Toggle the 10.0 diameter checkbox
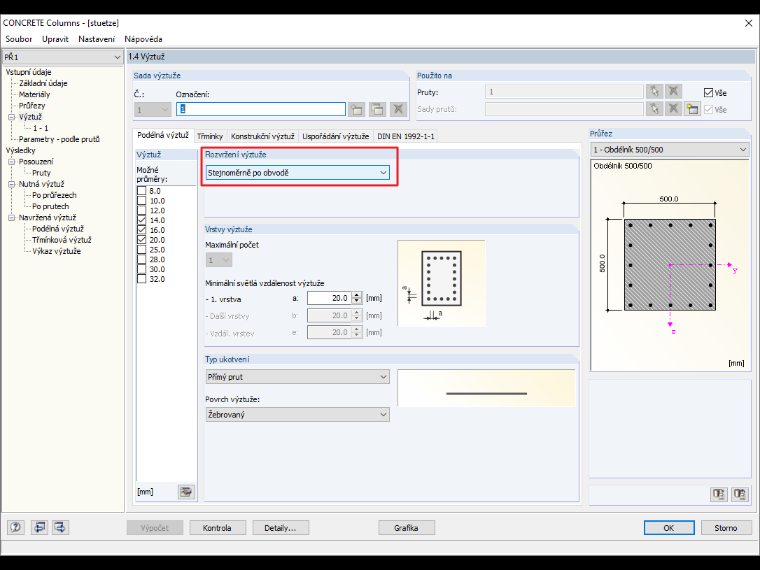The image size is (760, 570). (x=142, y=201)
